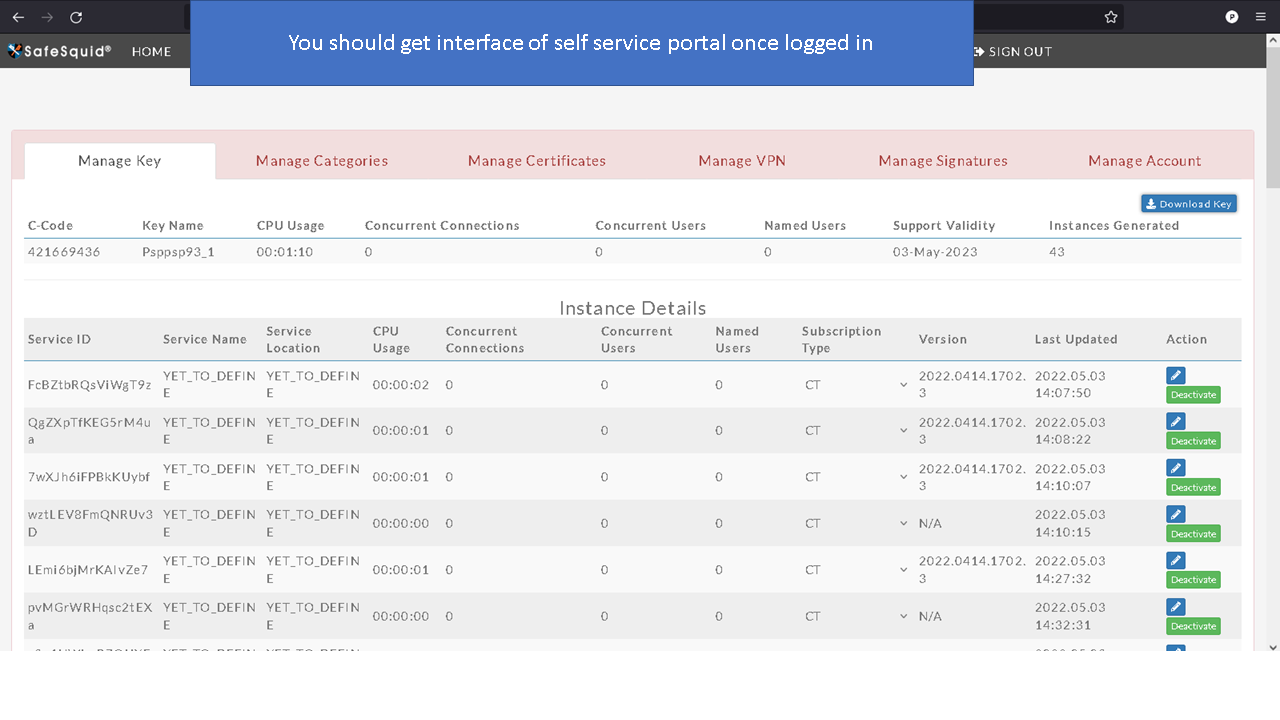1280x720 pixels.
Task: Sign out of the portal
Action: [1013, 51]
